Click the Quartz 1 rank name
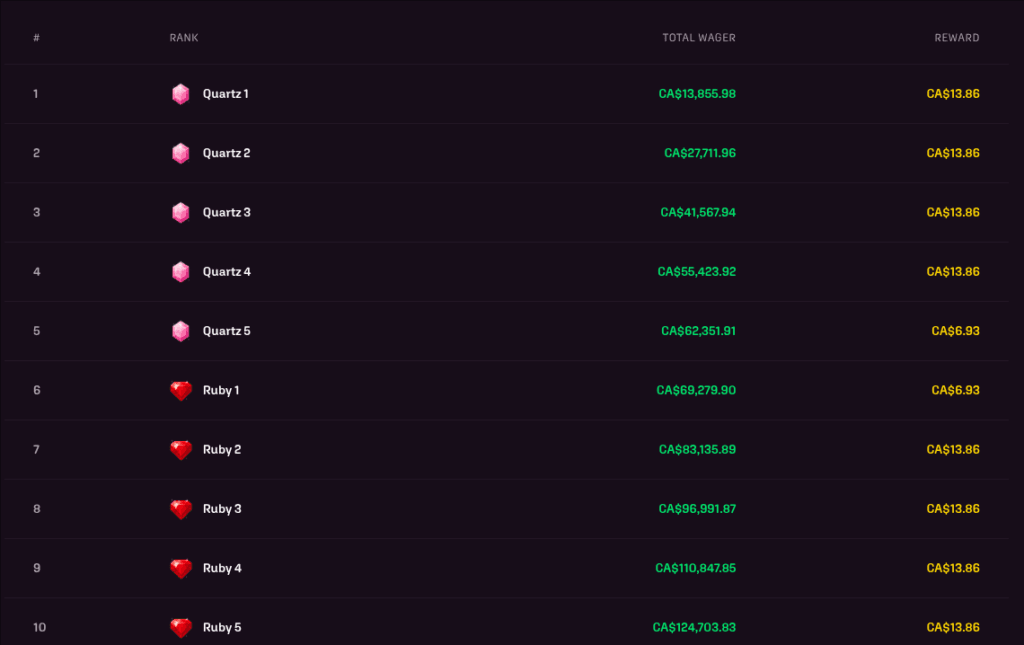The height and width of the screenshot is (645, 1024). coord(224,94)
